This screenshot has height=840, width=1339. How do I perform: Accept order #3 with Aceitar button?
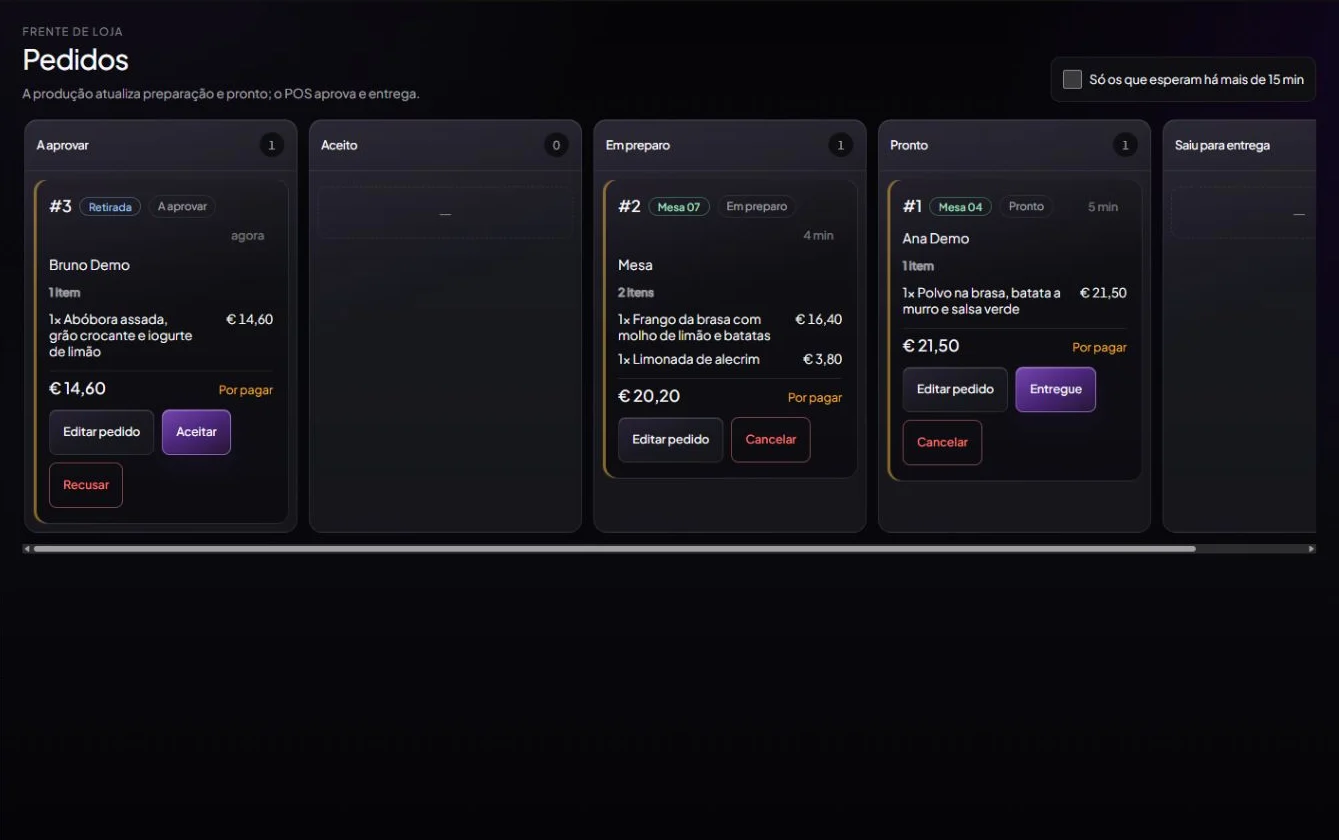click(196, 432)
